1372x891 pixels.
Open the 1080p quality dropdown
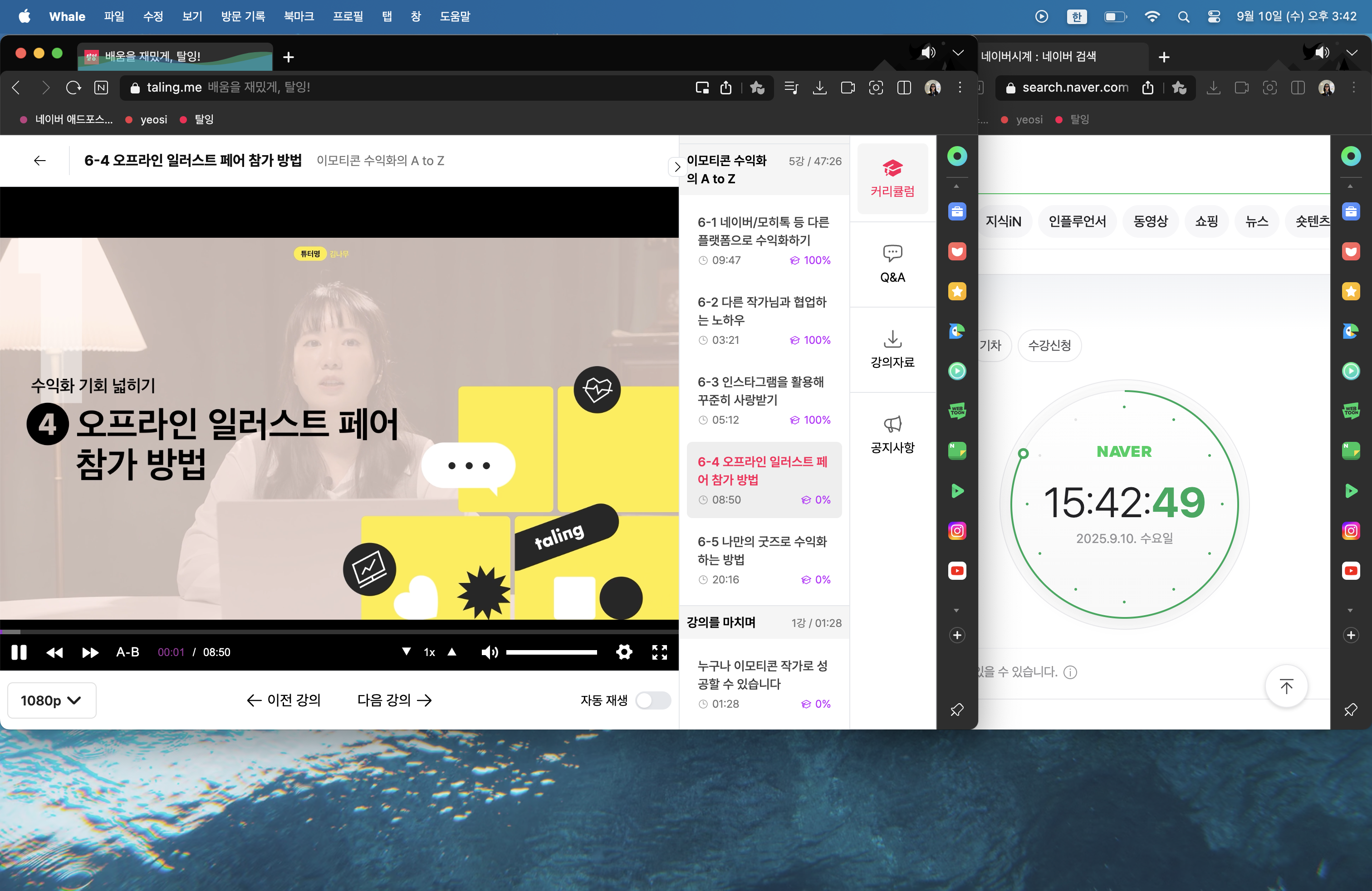(x=51, y=700)
